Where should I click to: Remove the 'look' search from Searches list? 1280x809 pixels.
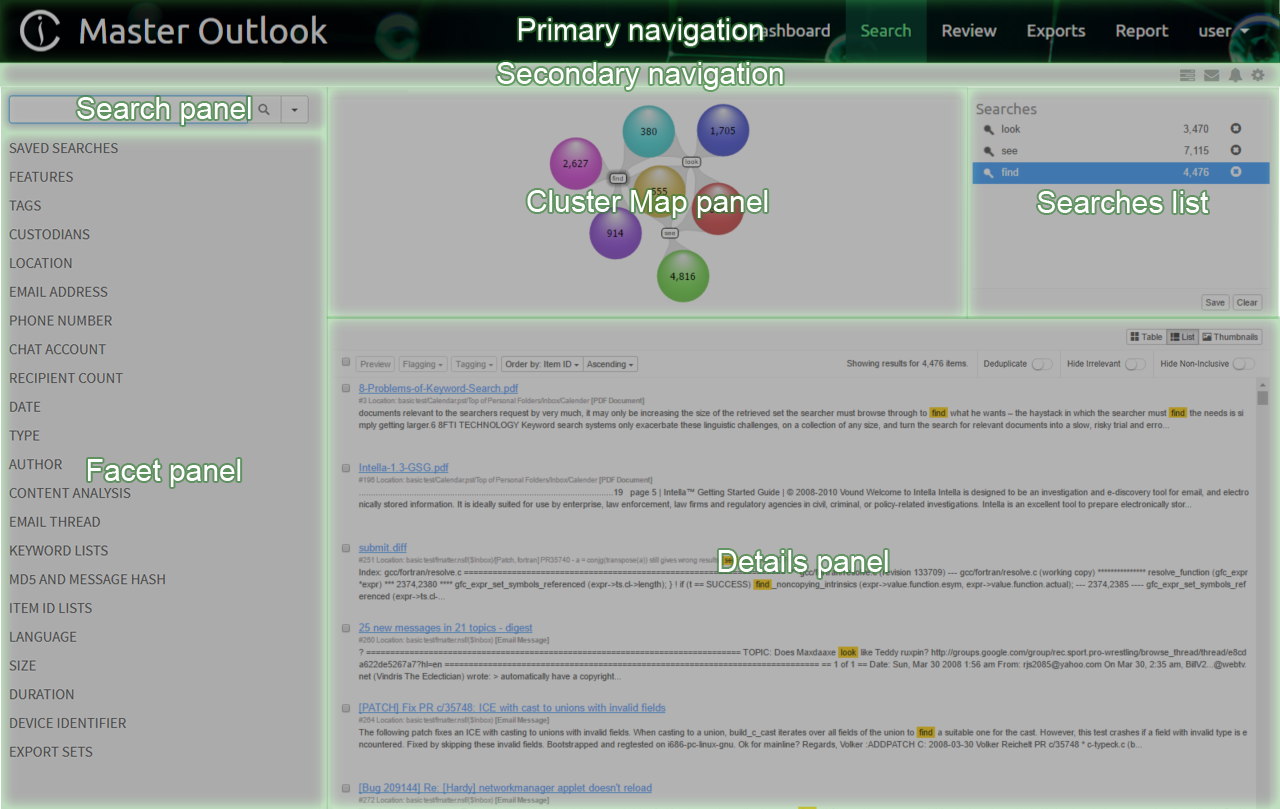pyautogui.click(x=1235, y=129)
